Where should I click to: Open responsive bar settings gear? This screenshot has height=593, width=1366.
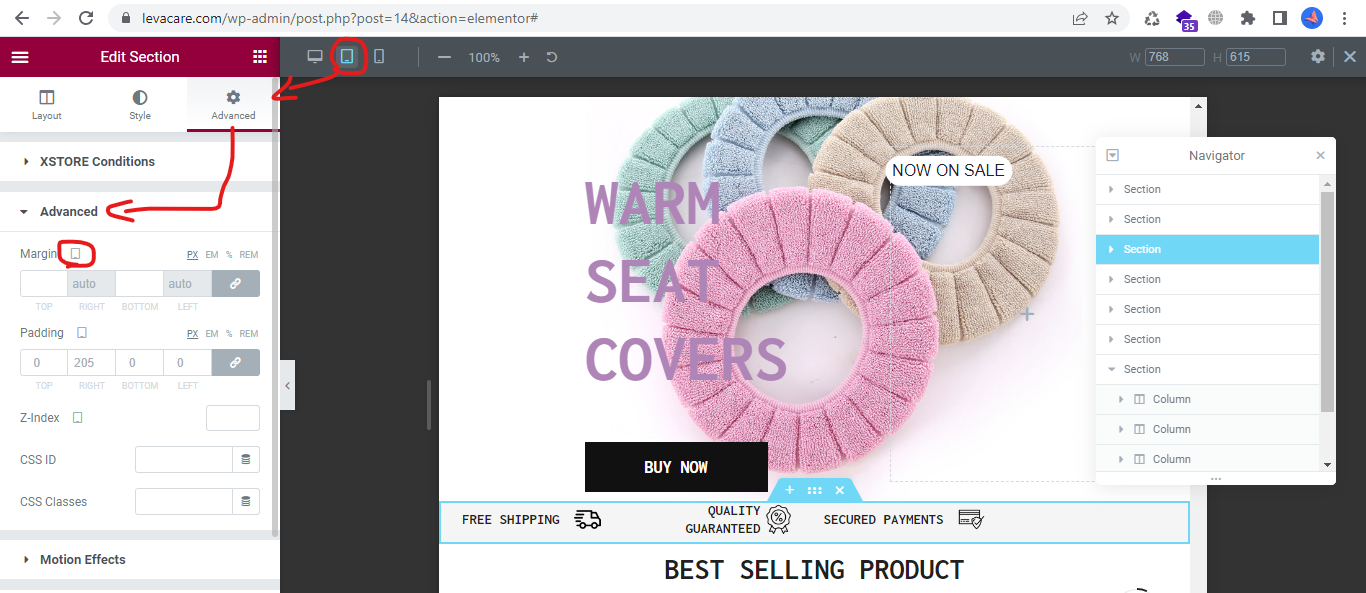pyautogui.click(x=1318, y=57)
